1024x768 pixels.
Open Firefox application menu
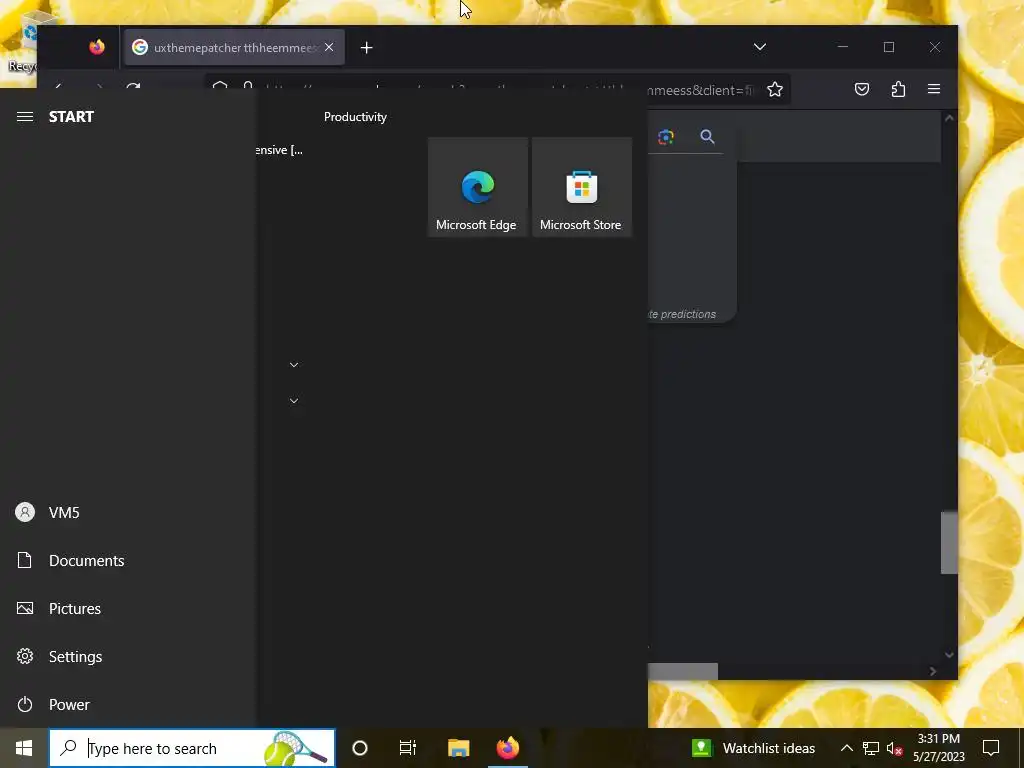tap(934, 89)
